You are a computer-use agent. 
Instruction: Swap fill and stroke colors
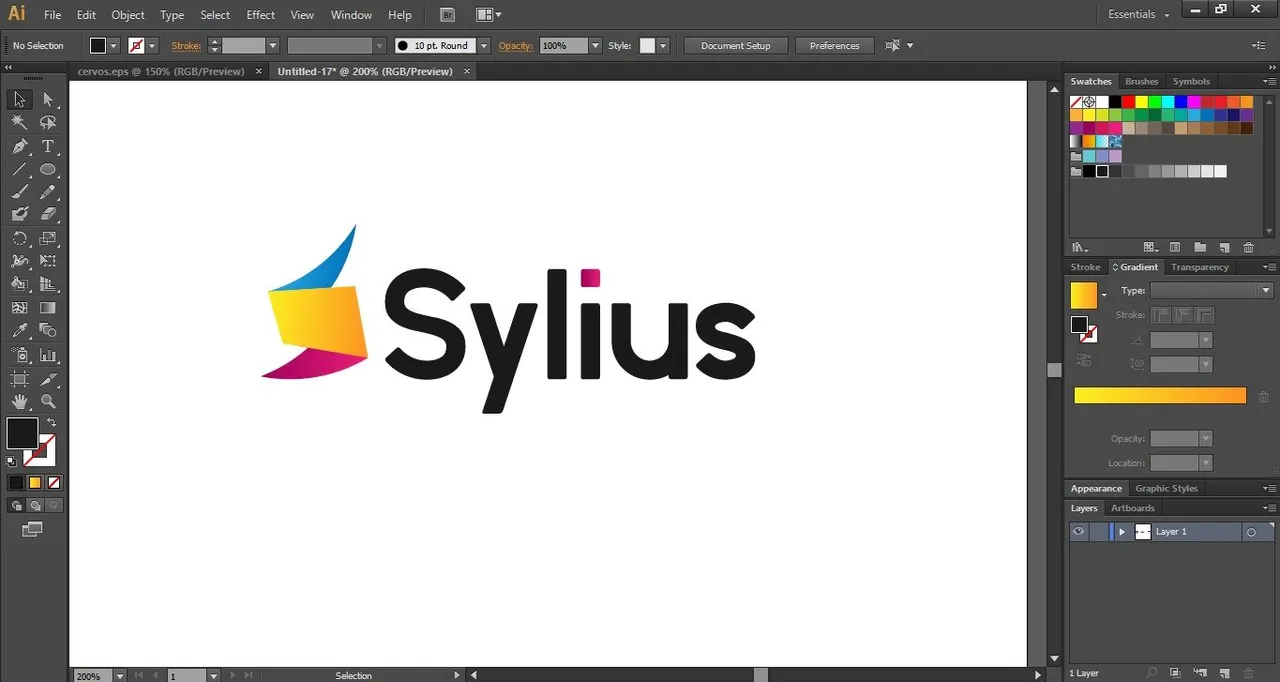pyautogui.click(x=52, y=423)
